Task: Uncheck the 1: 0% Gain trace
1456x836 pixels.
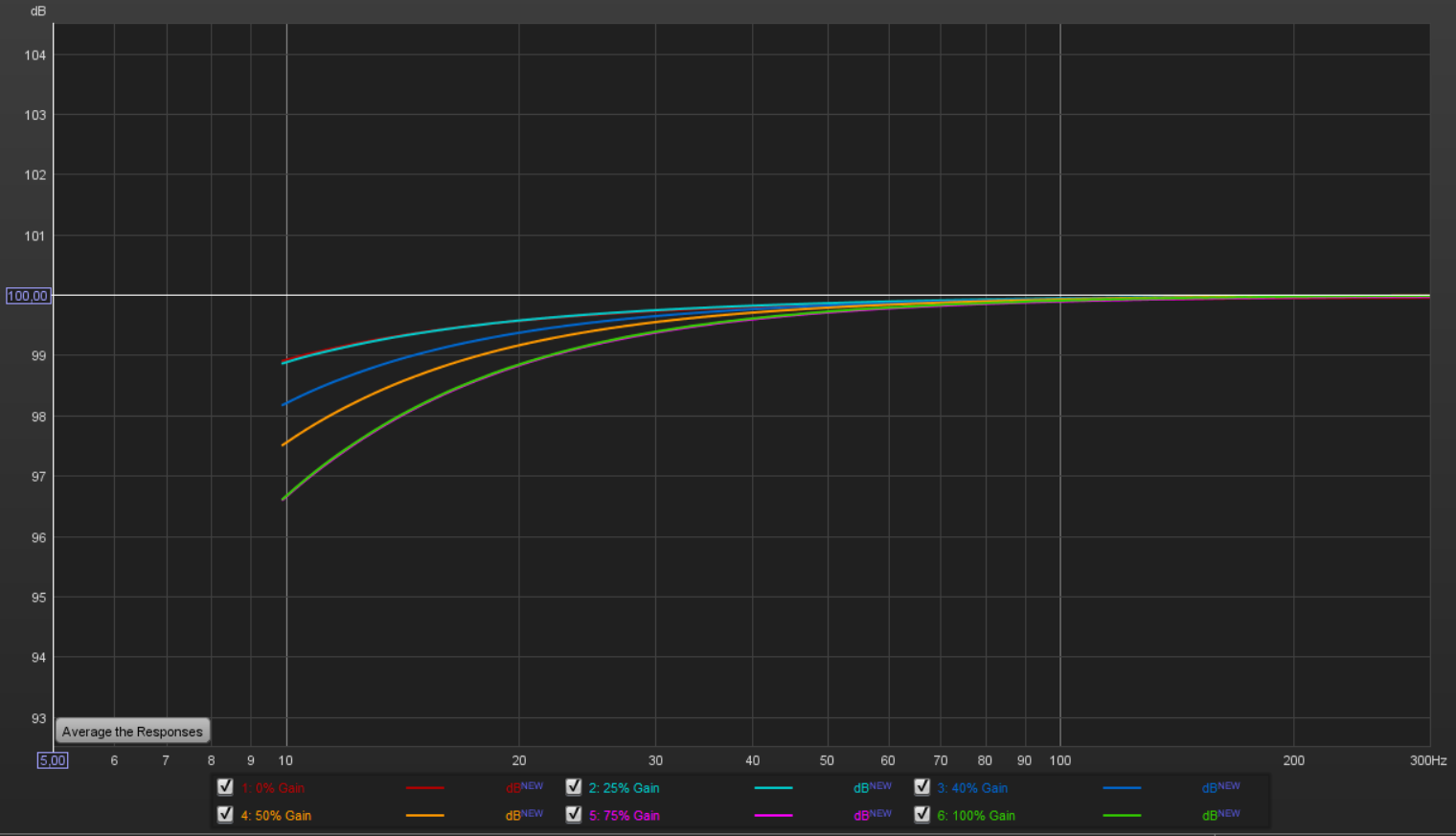Action: 225,786
